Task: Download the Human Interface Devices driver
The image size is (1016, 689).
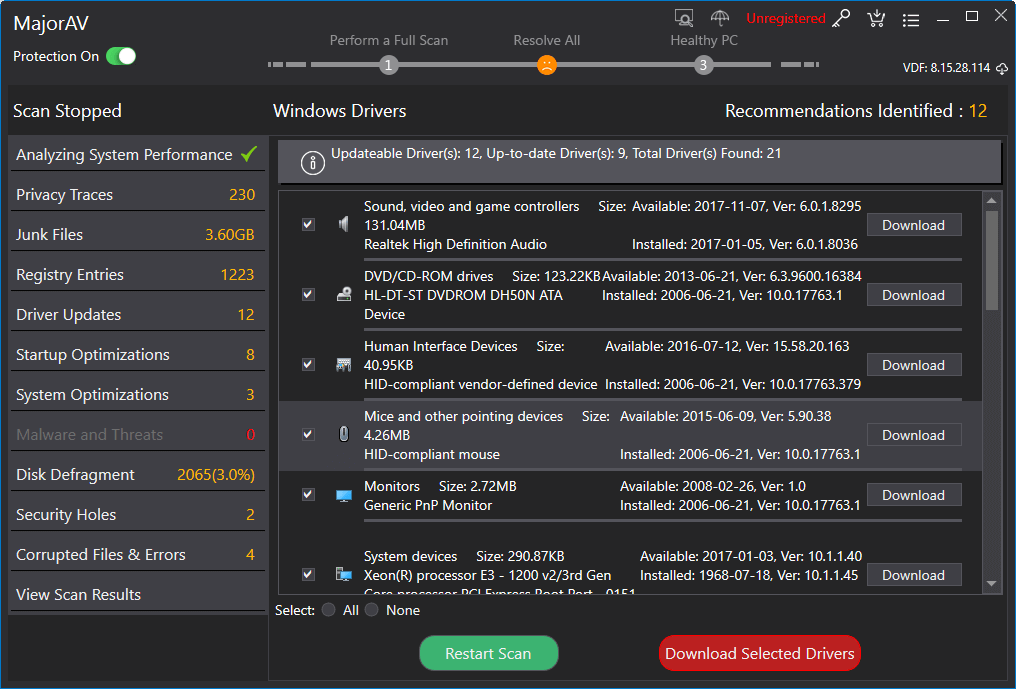Action: pyautogui.click(x=914, y=365)
